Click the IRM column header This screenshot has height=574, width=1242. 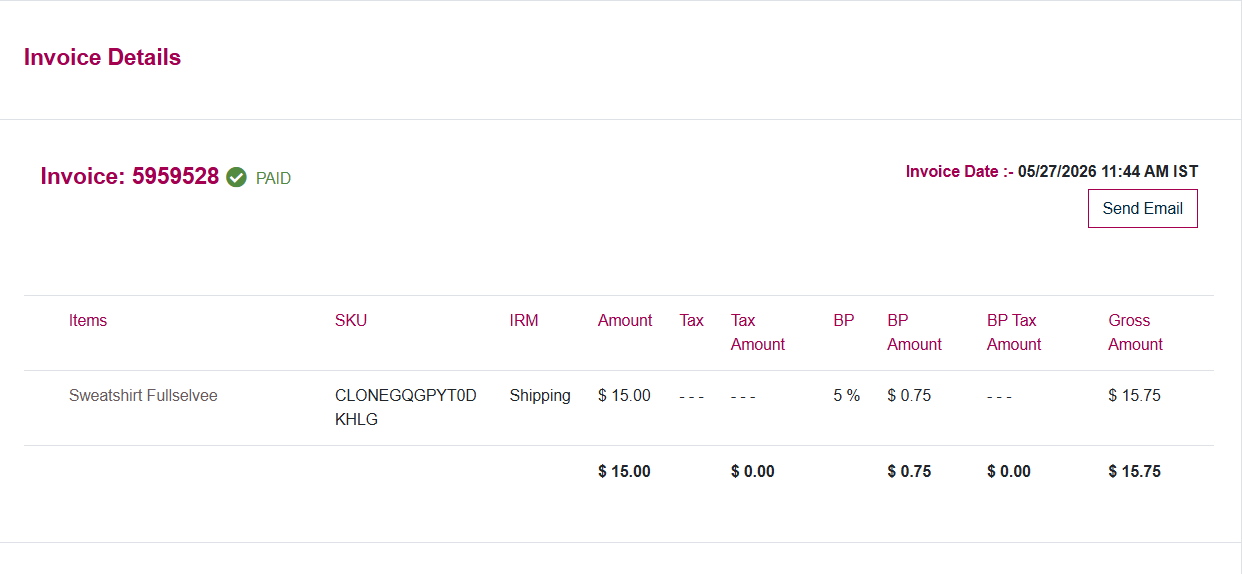(524, 320)
